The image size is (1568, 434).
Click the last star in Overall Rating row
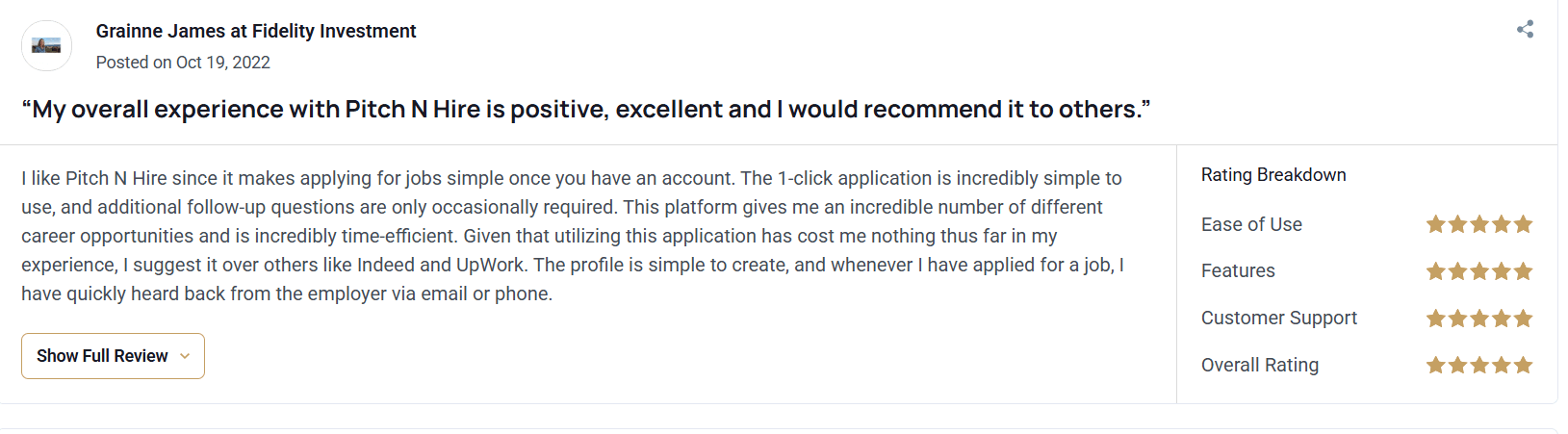pos(1523,366)
